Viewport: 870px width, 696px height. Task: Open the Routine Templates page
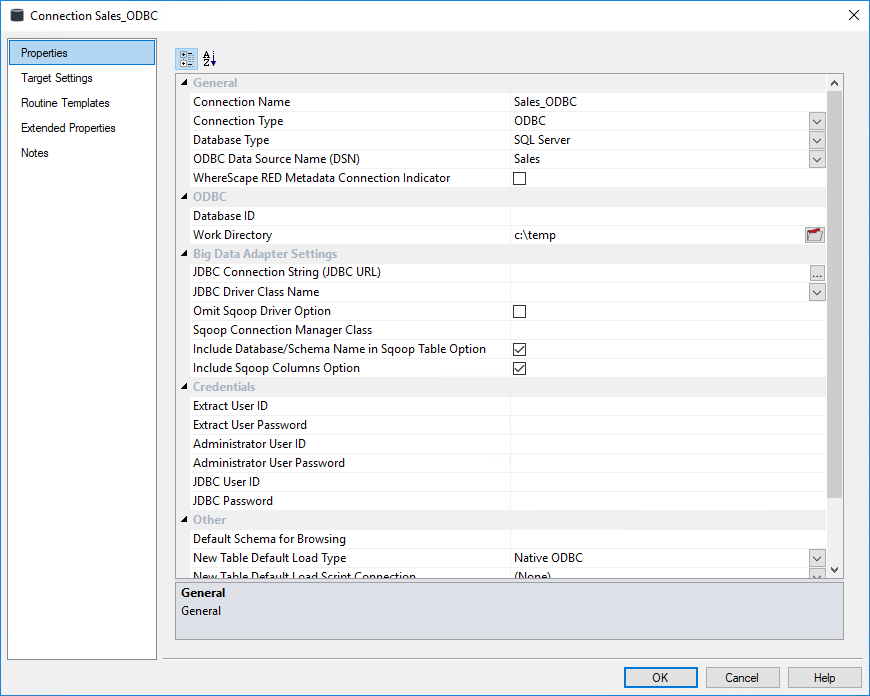coord(65,103)
